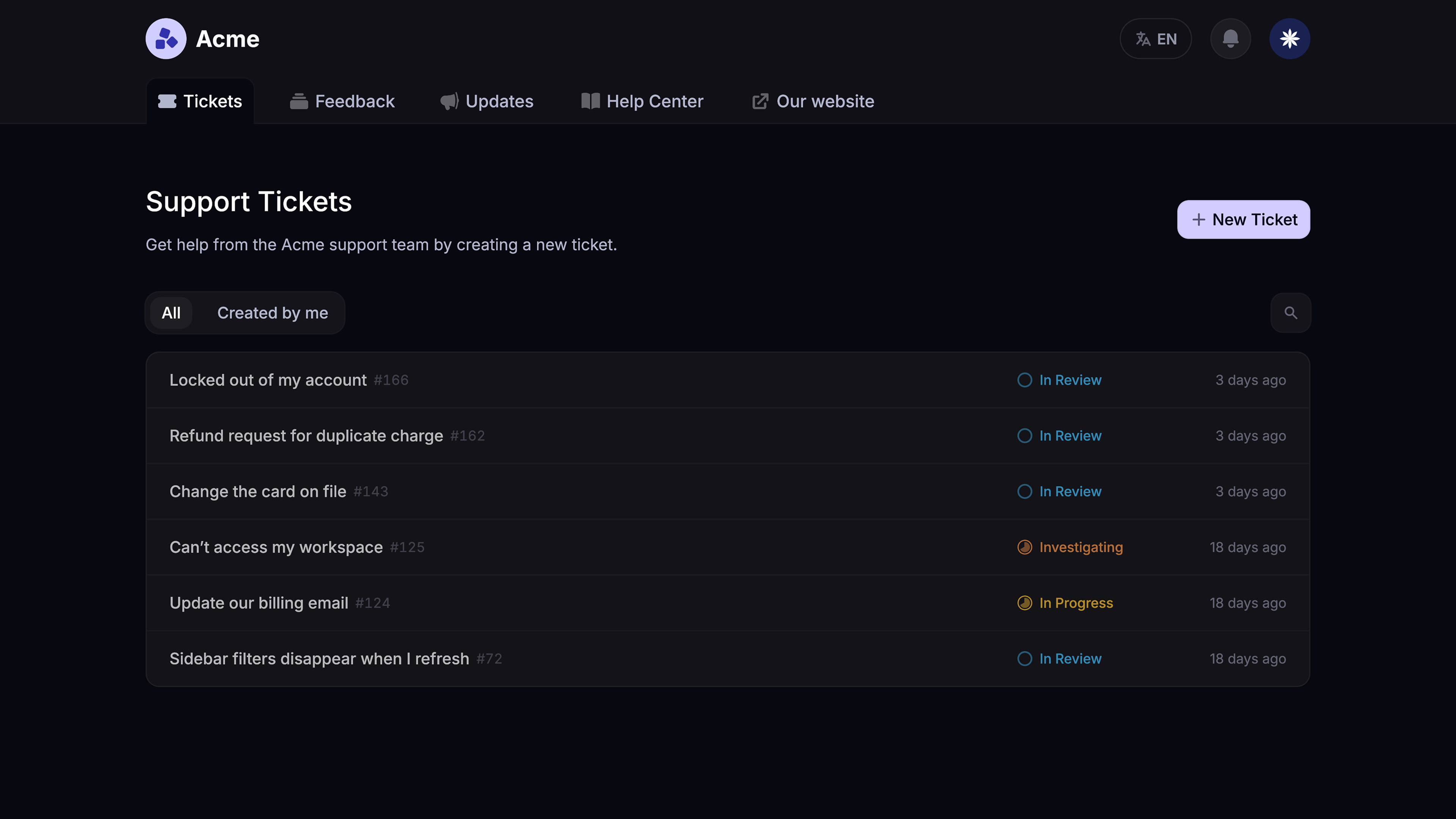The height and width of the screenshot is (819, 1456).
Task: Open the Update our billing email ticket
Action: pyautogui.click(x=259, y=603)
